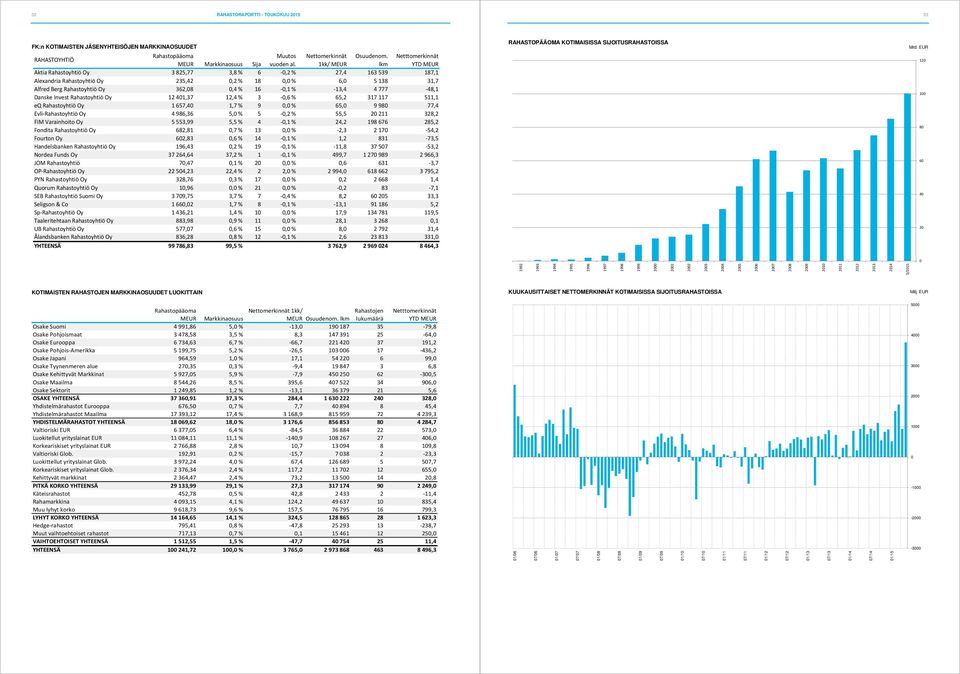The image size is (960, 674).
Task: Select the 'Käteisrahastot' row name
Action: (51, 493)
